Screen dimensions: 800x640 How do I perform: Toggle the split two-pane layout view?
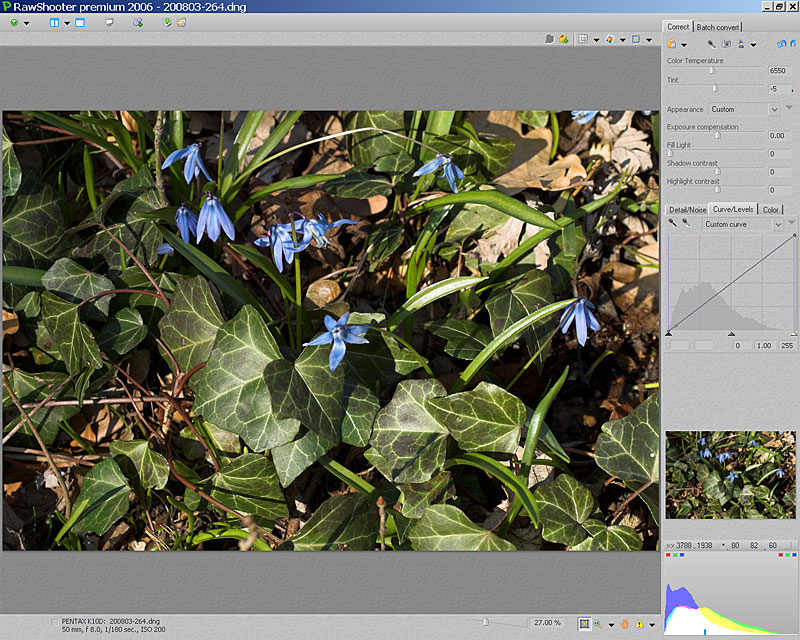[x=54, y=22]
